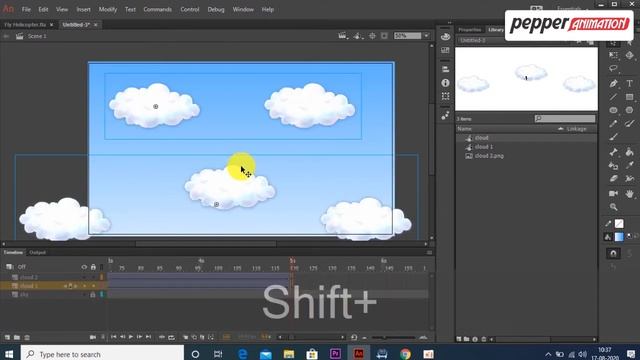Open the Window menu

(243, 9)
